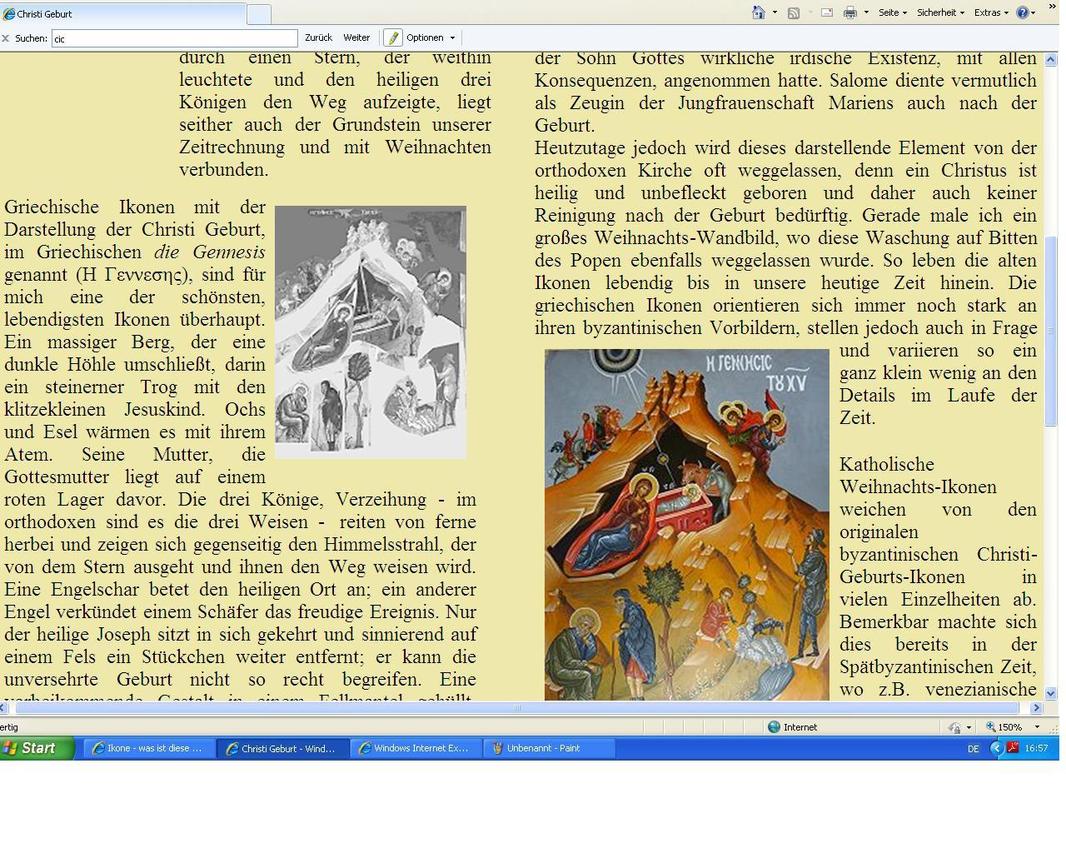This screenshot has height=853, width=1066.
Task: Click the vertical scrollbar down arrow
Action: click(x=1050, y=693)
